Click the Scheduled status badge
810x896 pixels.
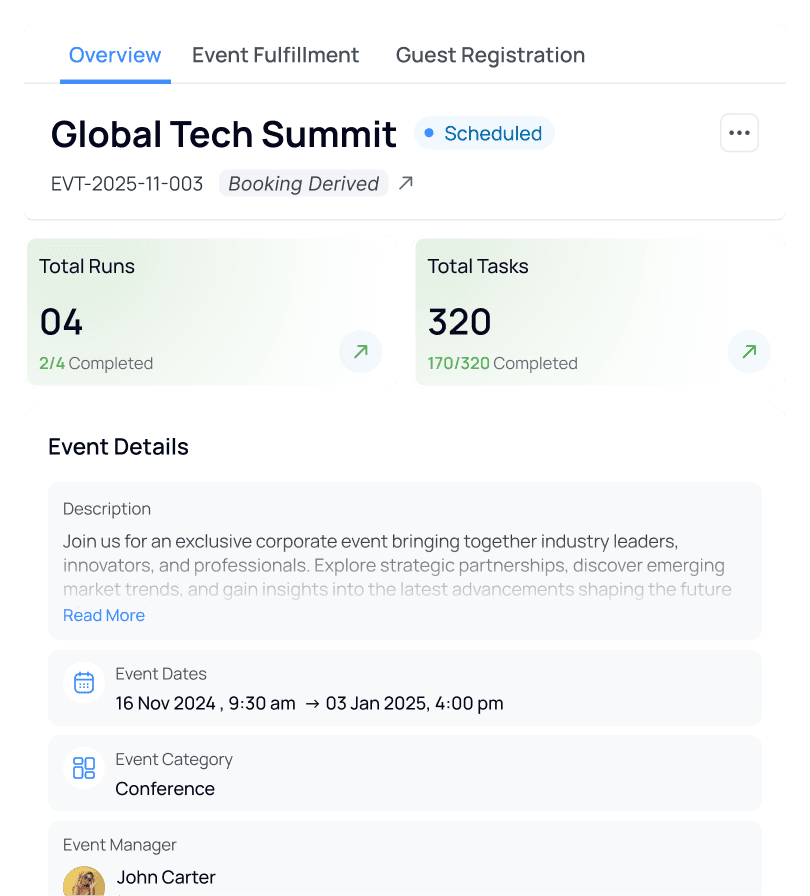484,132
